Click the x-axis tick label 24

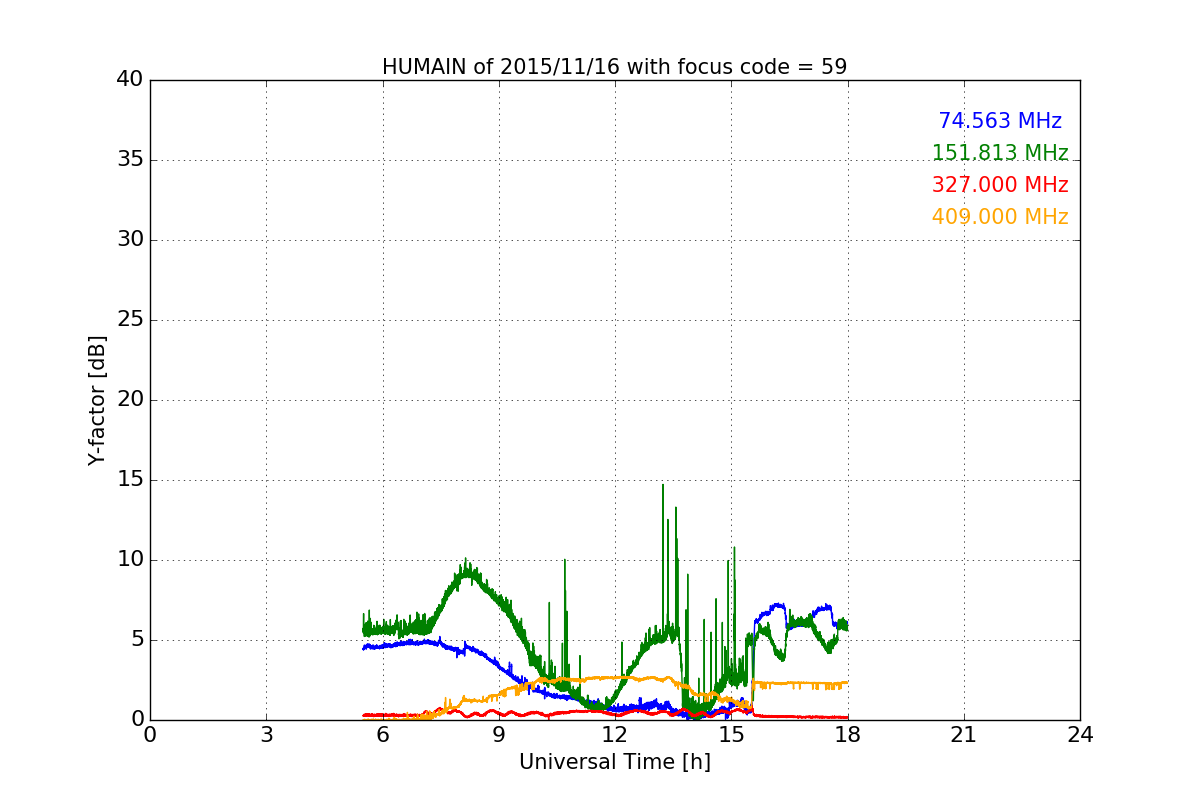(x=1080, y=735)
